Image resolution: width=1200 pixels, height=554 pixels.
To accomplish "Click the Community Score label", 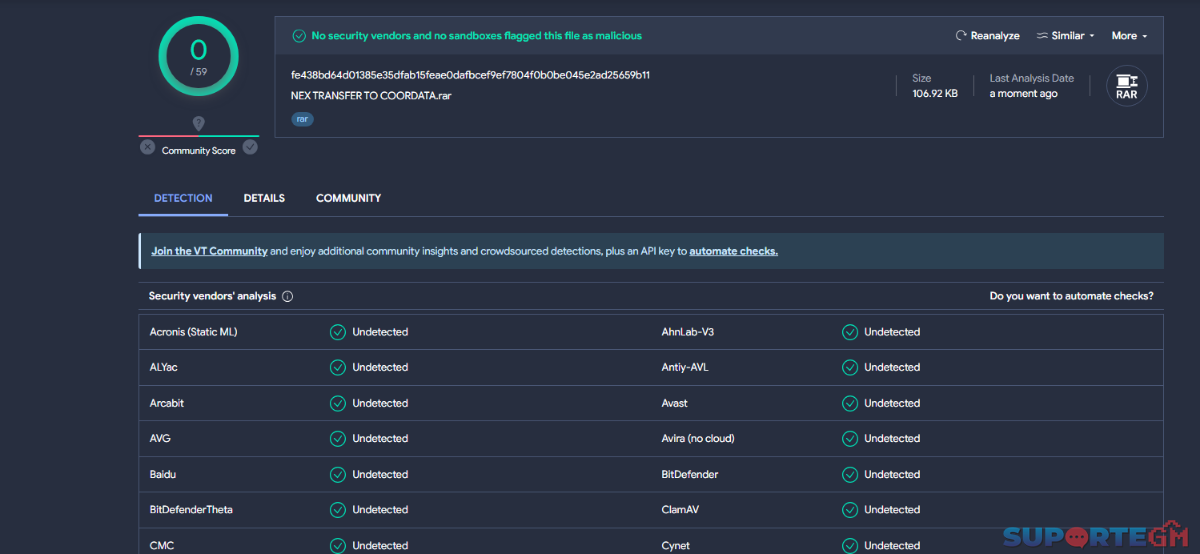I will point(199,151).
